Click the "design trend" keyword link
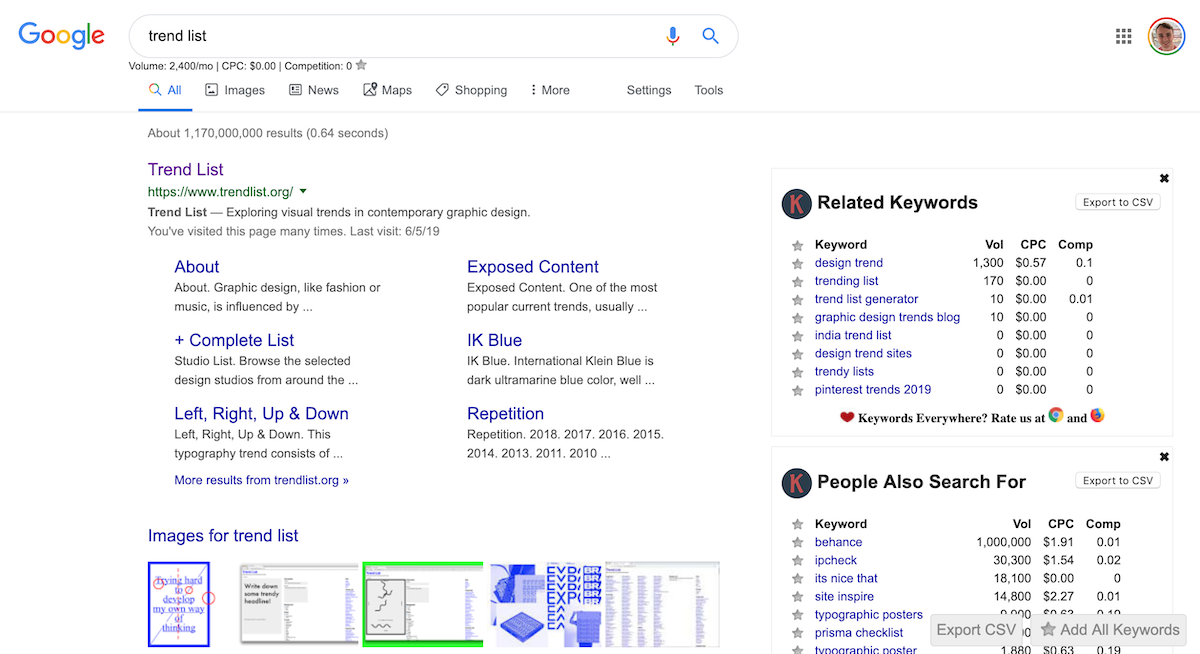The height and width of the screenshot is (654, 1200). point(849,263)
